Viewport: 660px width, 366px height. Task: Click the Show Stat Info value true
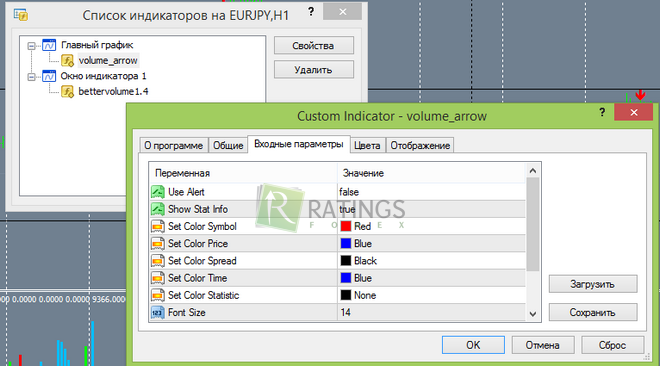(347, 209)
